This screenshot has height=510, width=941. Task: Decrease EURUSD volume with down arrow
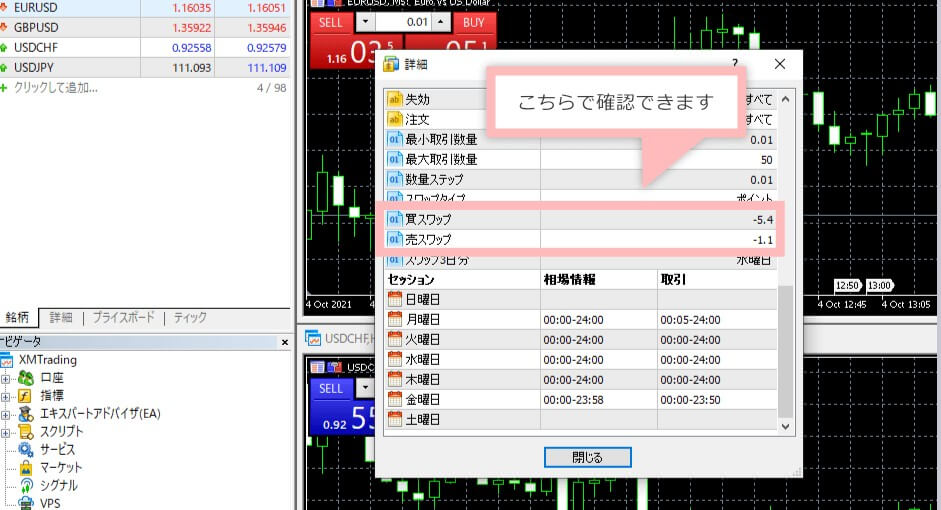pyautogui.click(x=365, y=22)
